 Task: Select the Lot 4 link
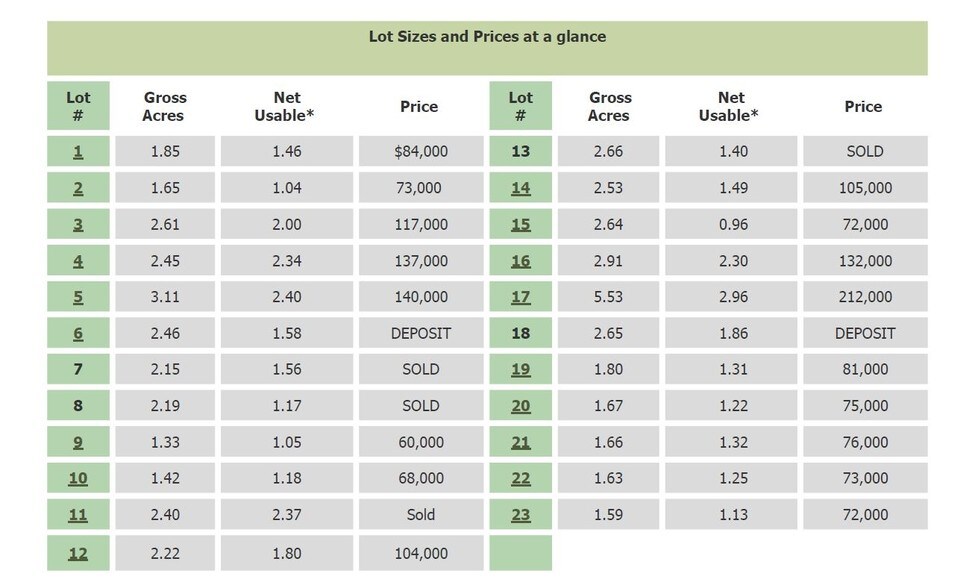[78, 261]
